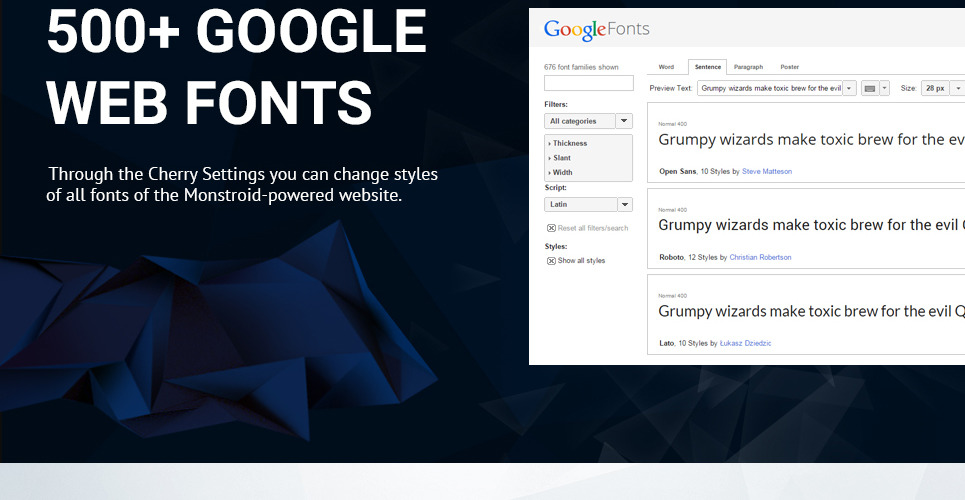This screenshot has width=965, height=500.
Task: Click the Reset all filters X icon
Action: 551,228
